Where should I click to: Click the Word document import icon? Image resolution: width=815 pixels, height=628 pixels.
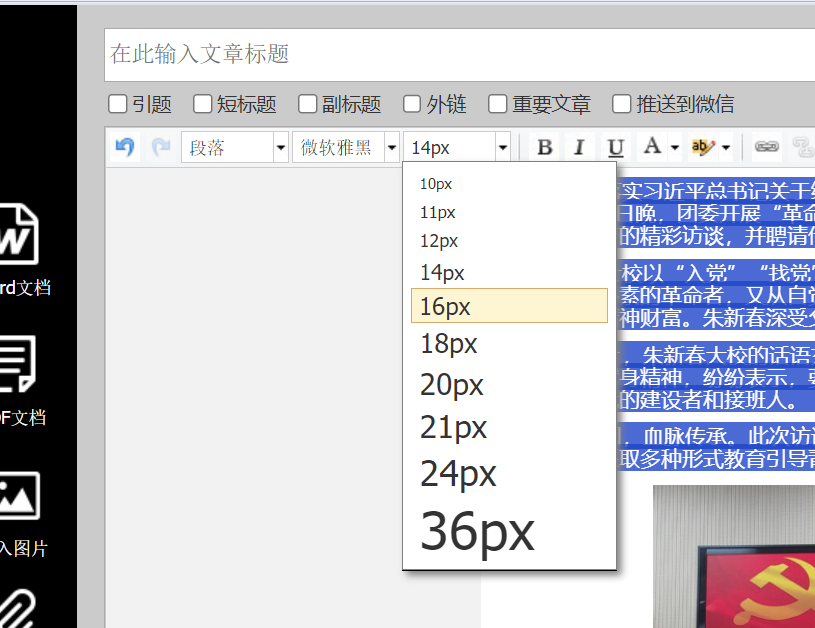(x=20, y=234)
